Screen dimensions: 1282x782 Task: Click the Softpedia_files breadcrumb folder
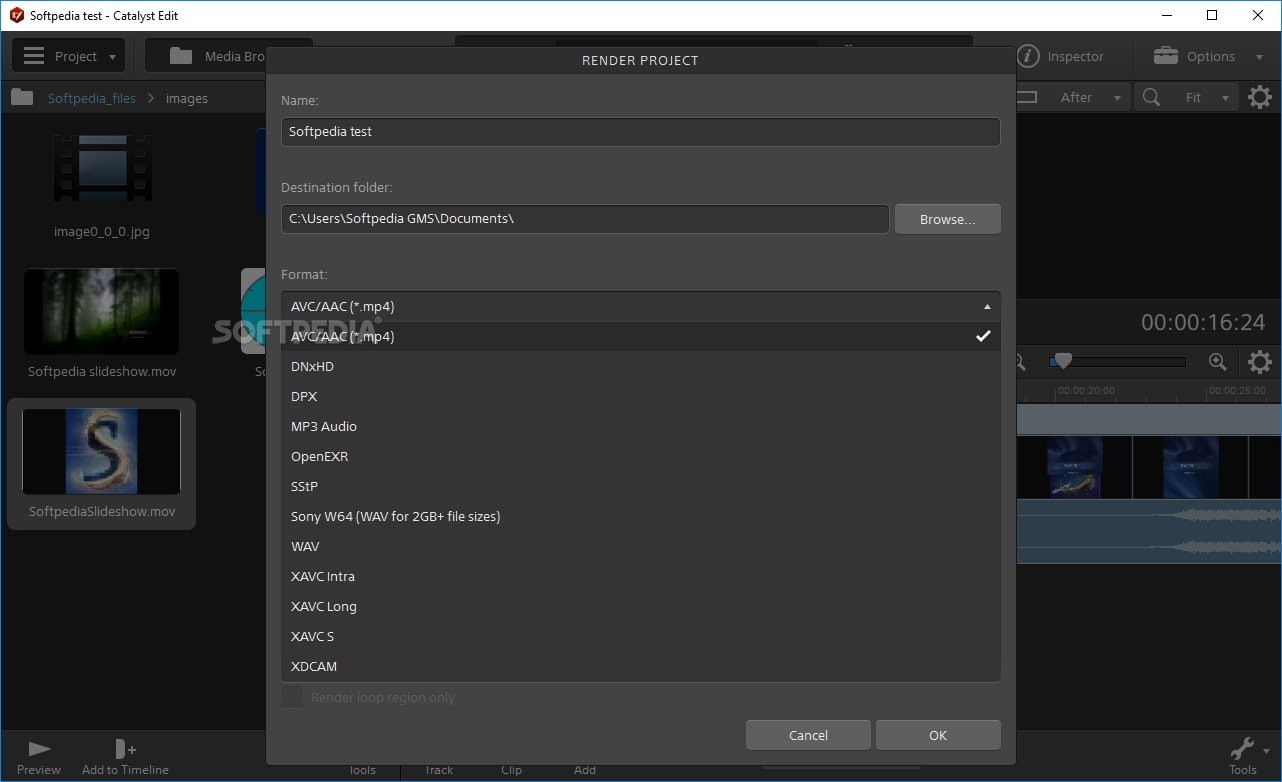(94, 98)
